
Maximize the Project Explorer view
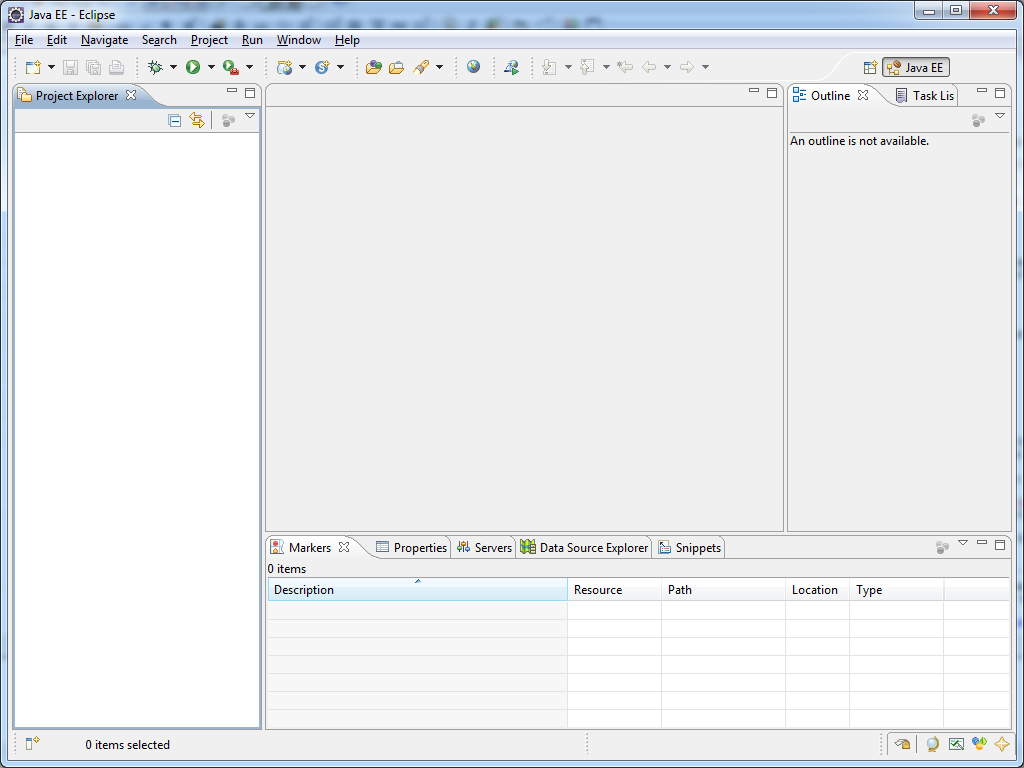tap(250, 93)
